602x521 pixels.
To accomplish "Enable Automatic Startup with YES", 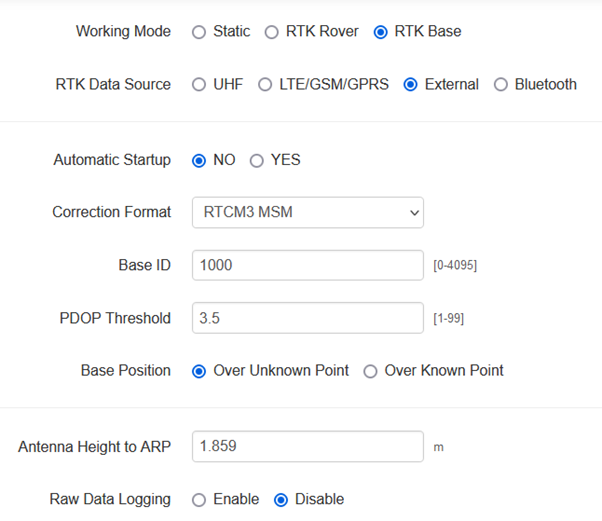I will pos(257,160).
